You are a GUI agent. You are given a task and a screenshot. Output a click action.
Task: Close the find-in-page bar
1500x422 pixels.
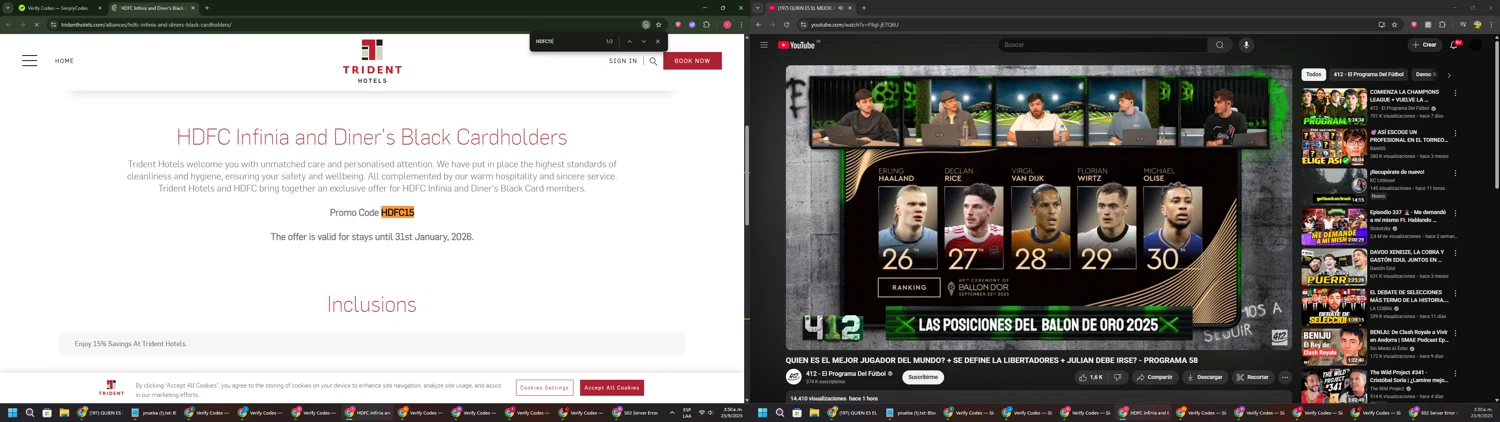pyautogui.click(x=657, y=41)
